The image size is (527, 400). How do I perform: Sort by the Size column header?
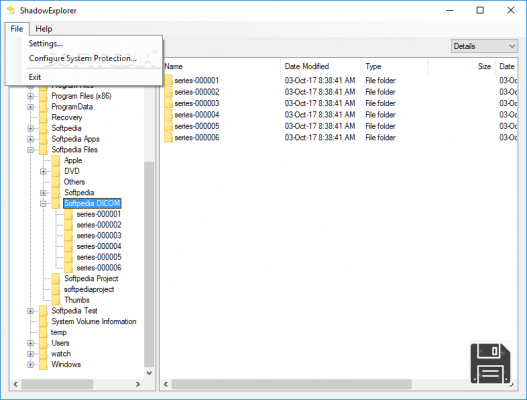click(462, 66)
